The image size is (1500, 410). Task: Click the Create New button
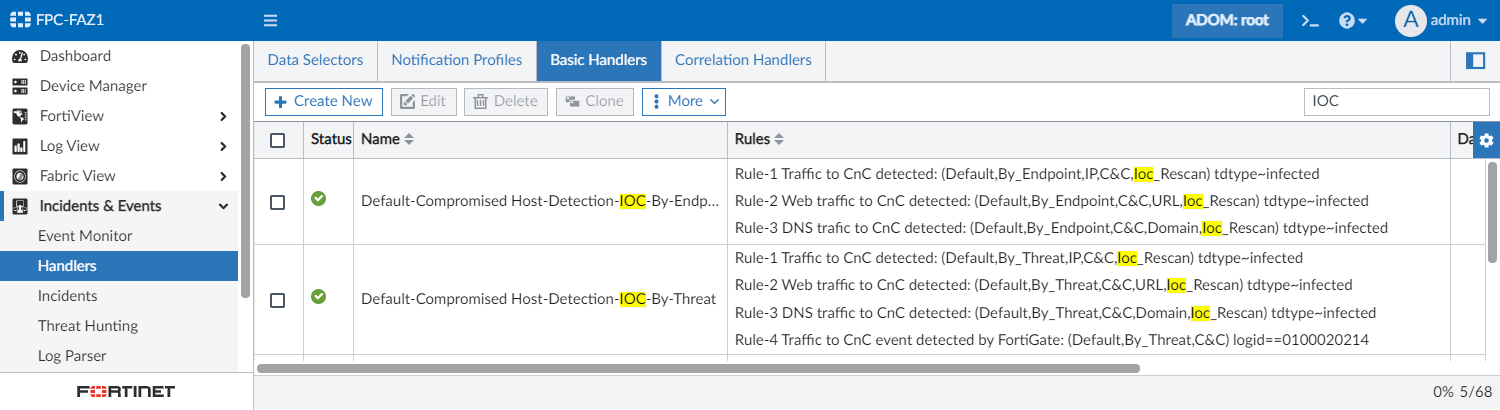pyautogui.click(x=323, y=101)
